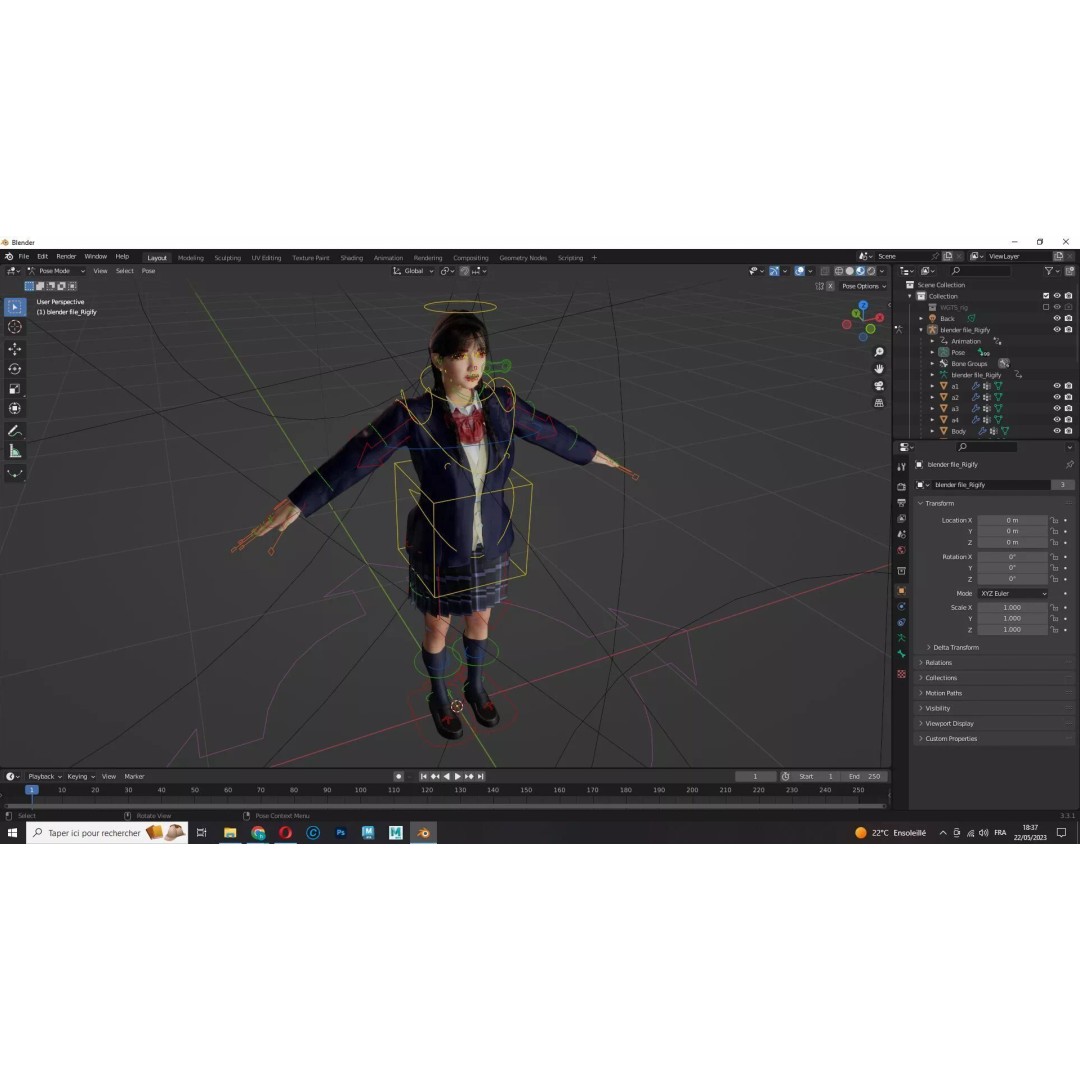Open the Render menu

66,257
